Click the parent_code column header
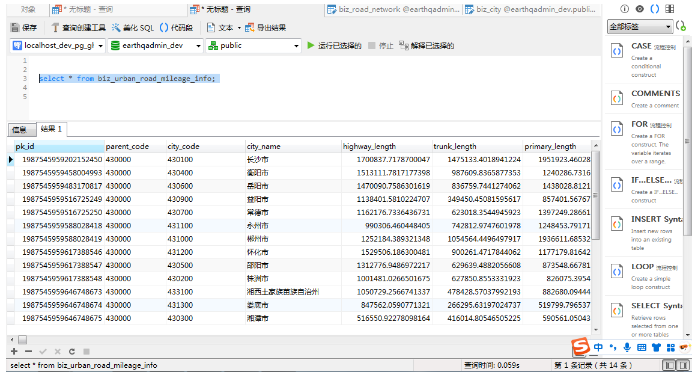 click(135, 146)
